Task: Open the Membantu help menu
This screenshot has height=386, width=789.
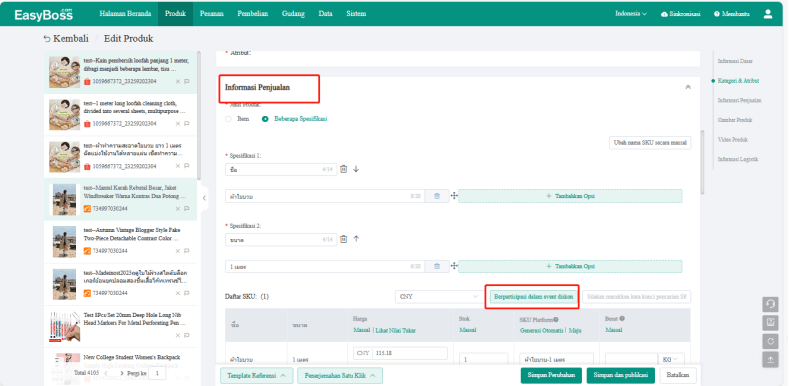Action: 732,14
